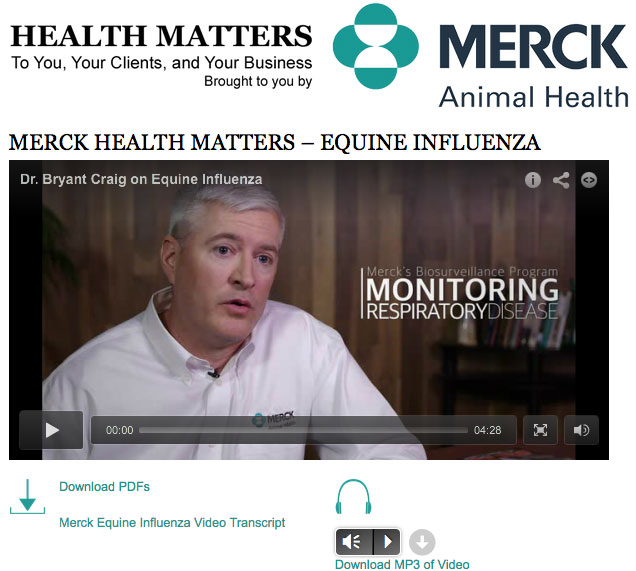This screenshot has height=571, width=636.
Task: Seek along the video progress bar
Action: [303, 430]
